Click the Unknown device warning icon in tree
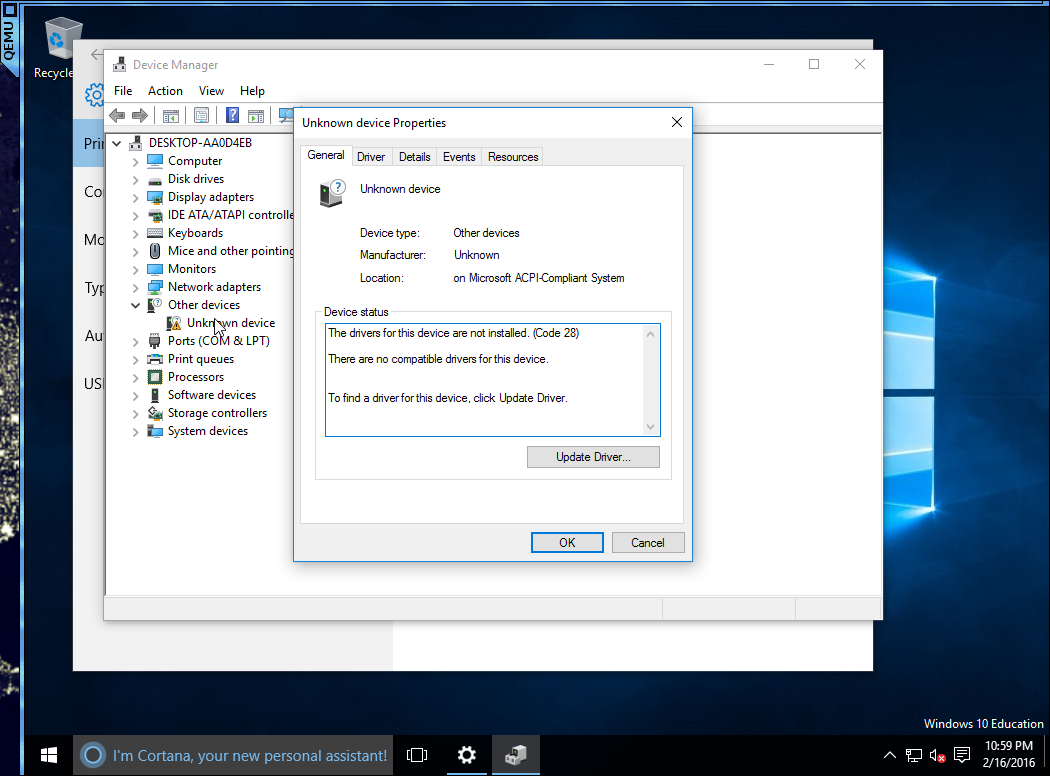 [174, 323]
